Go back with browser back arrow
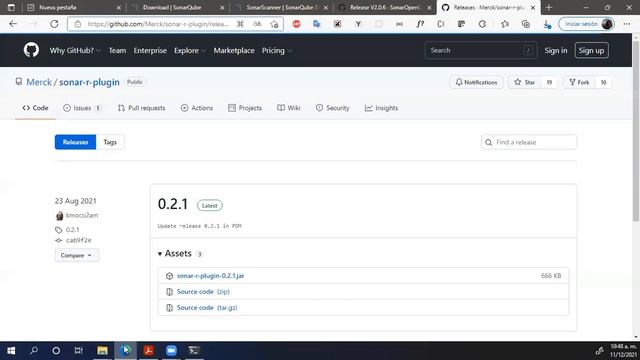The image size is (640, 360). pyautogui.click(x=13, y=24)
